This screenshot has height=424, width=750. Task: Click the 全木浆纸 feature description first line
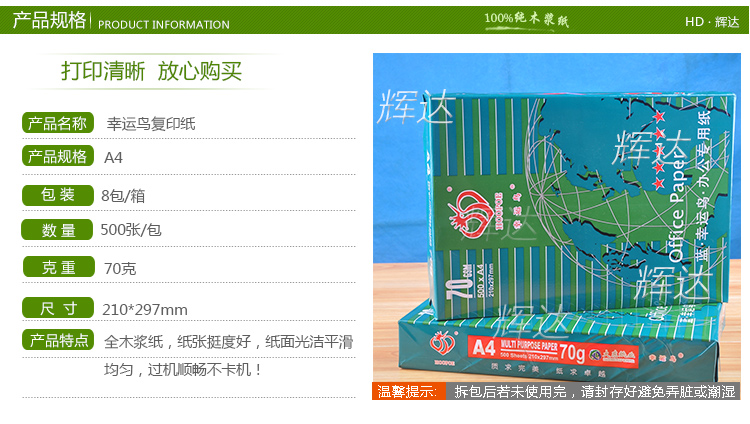point(229,342)
